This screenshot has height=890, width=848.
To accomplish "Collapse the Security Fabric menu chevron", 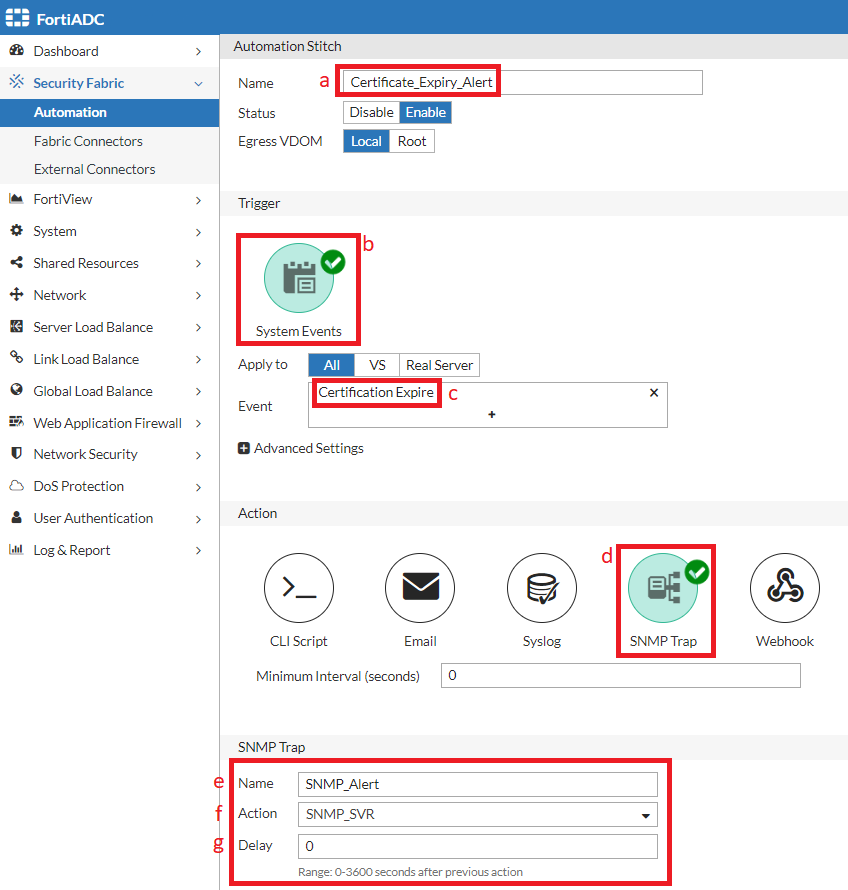I will (198, 84).
